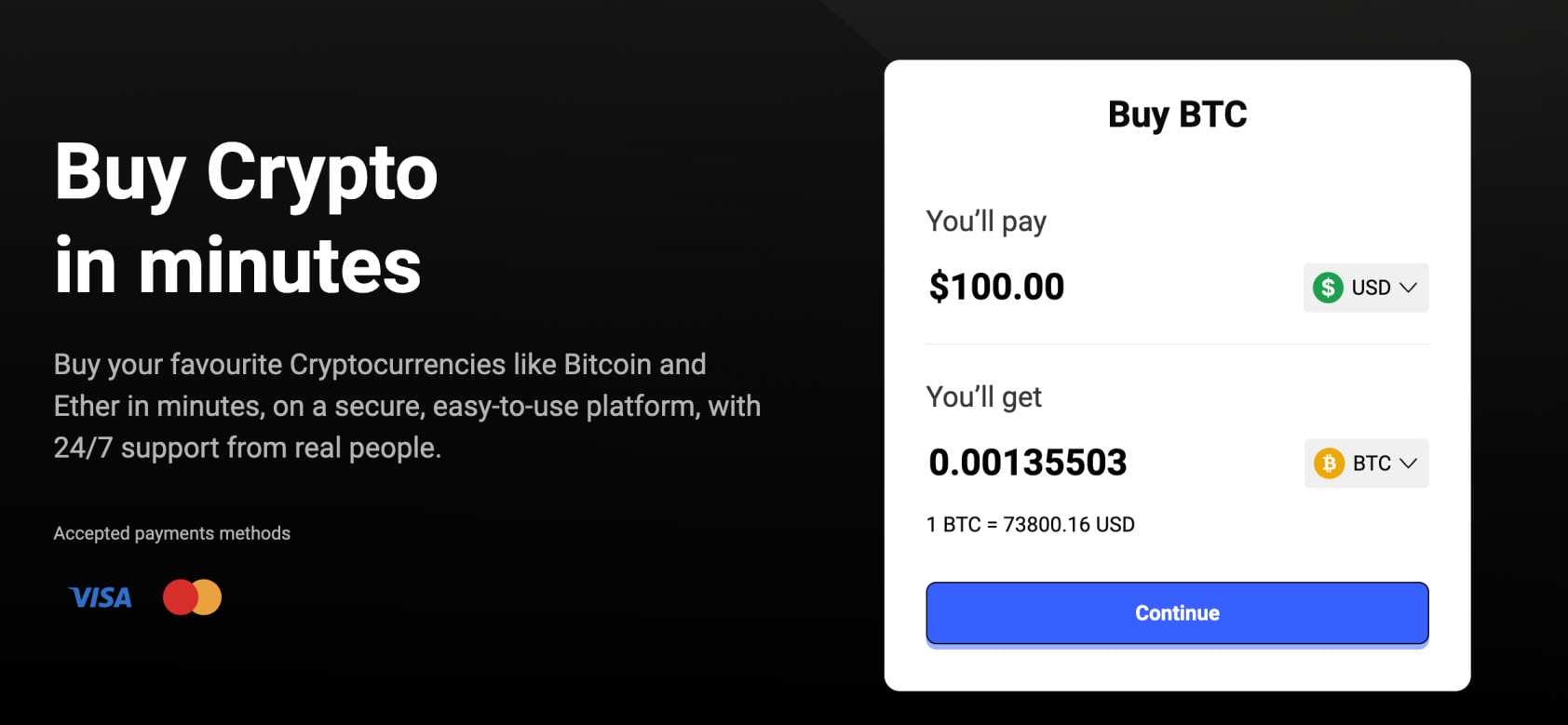This screenshot has height=725, width=1568.
Task: Click the Visa payment method icon
Action: point(99,597)
